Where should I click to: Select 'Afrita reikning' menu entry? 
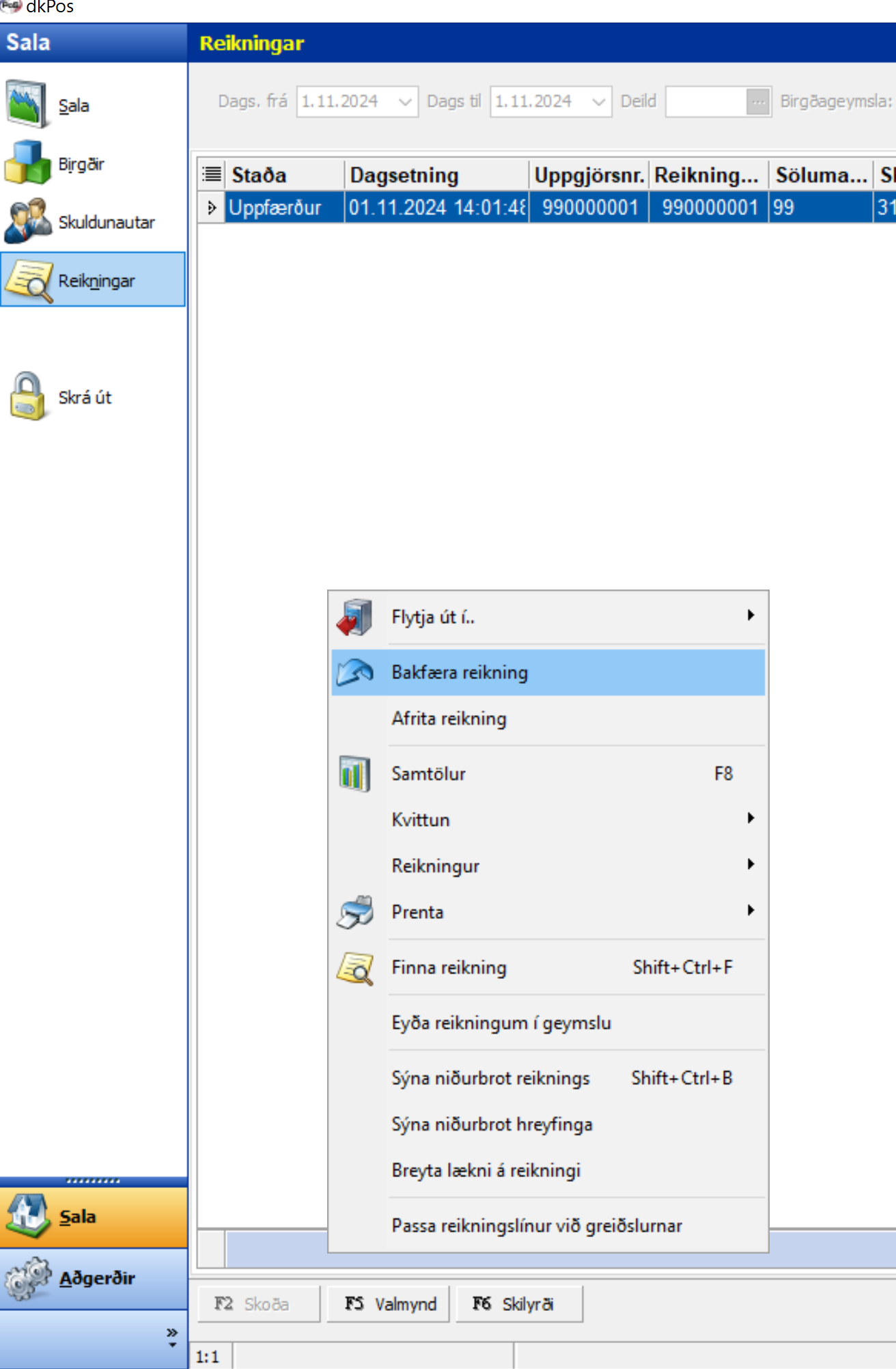coord(449,719)
